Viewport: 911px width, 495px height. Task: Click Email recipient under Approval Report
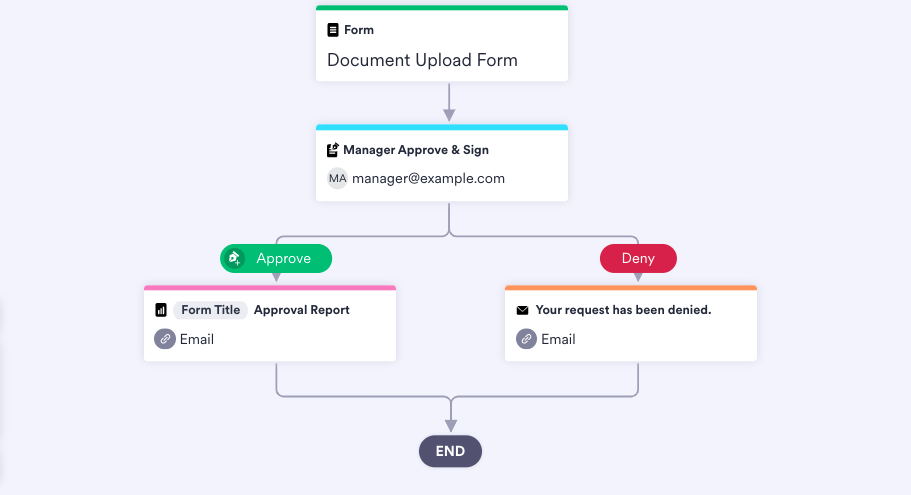coord(197,339)
